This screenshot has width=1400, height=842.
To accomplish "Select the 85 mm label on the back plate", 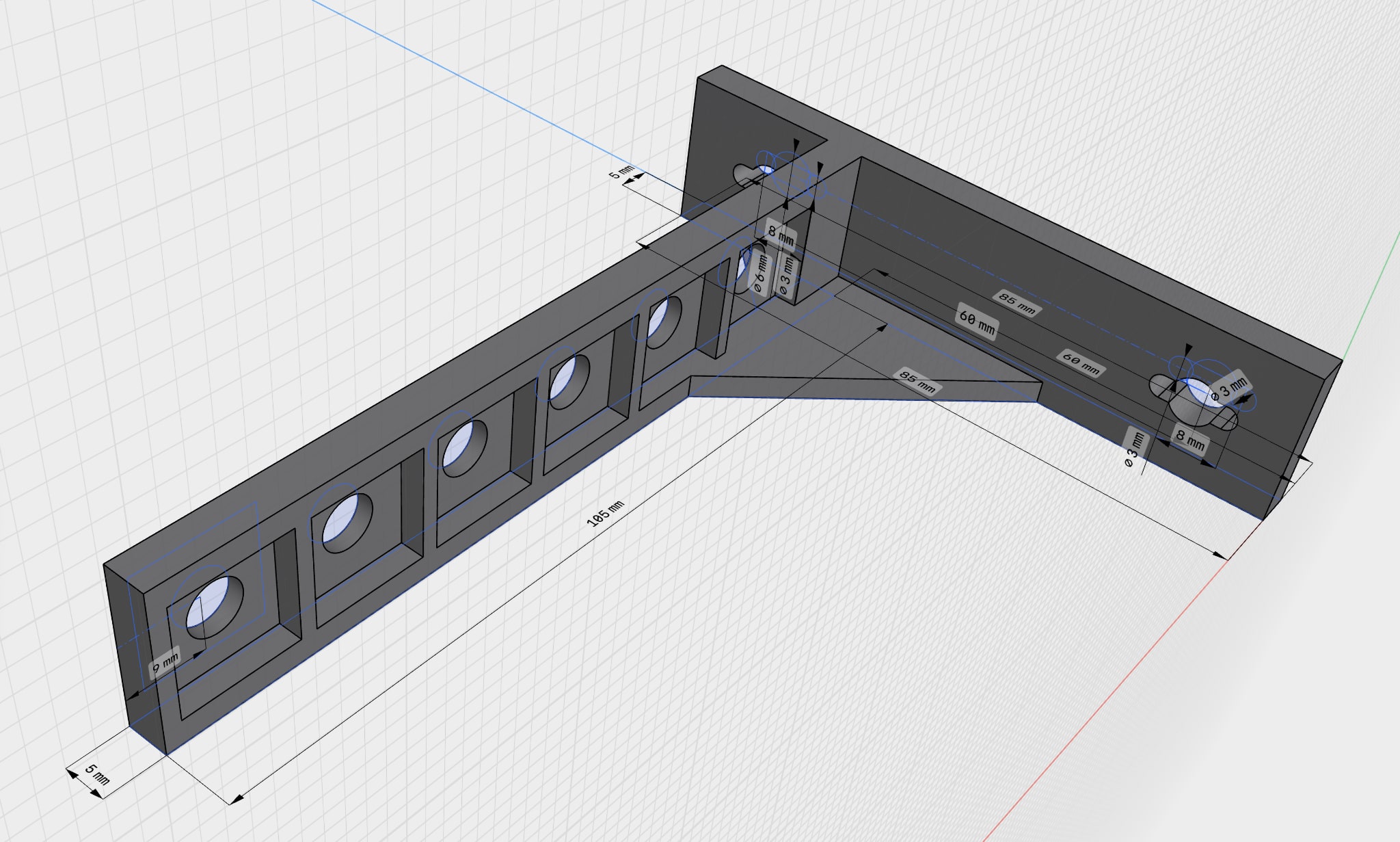I will click(1017, 303).
